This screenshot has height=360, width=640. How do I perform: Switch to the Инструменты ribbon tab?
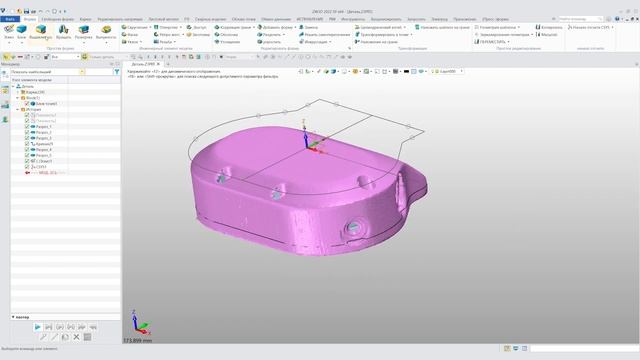353,19
